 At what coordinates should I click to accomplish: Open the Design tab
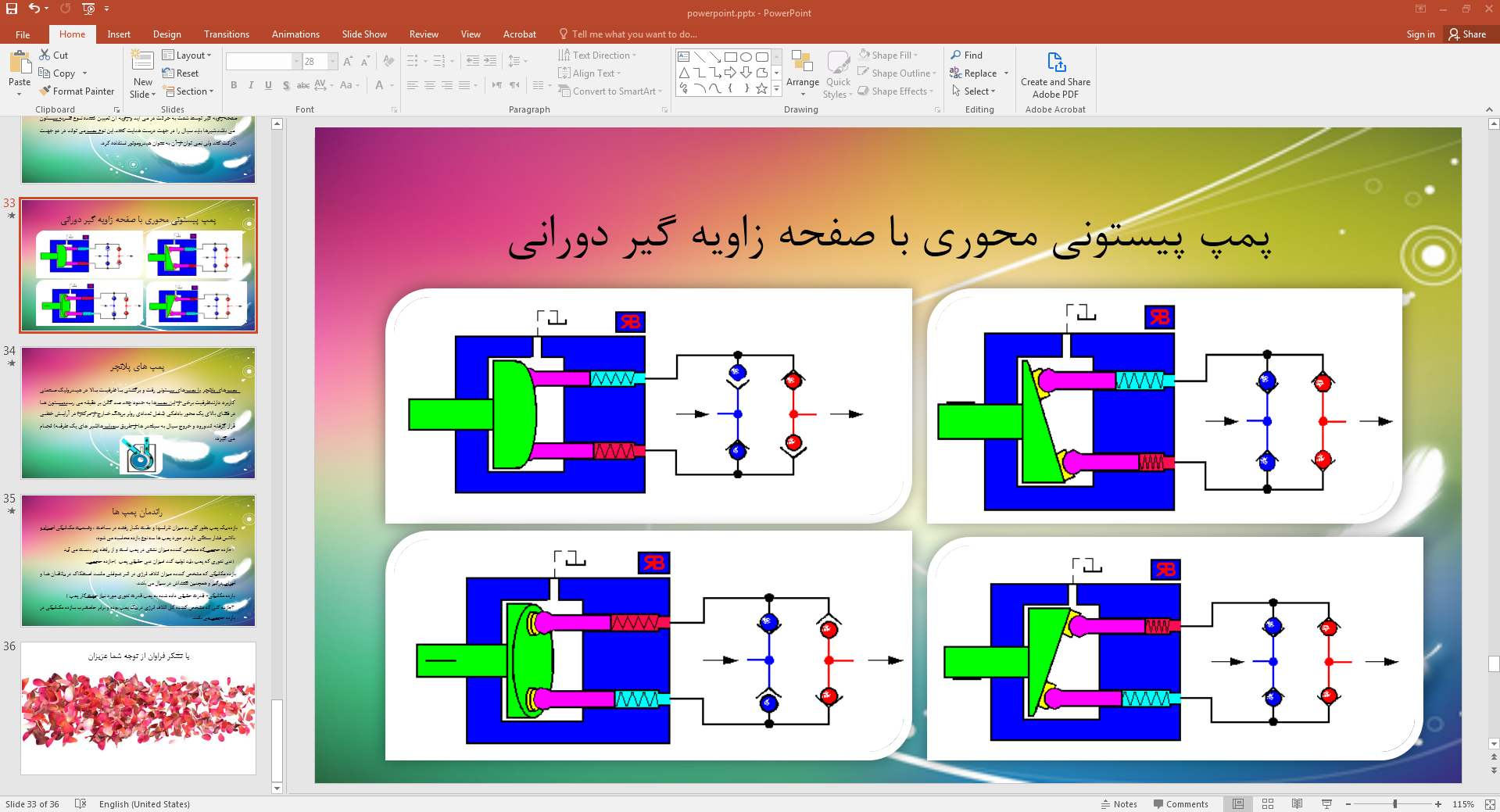click(166, 34)
